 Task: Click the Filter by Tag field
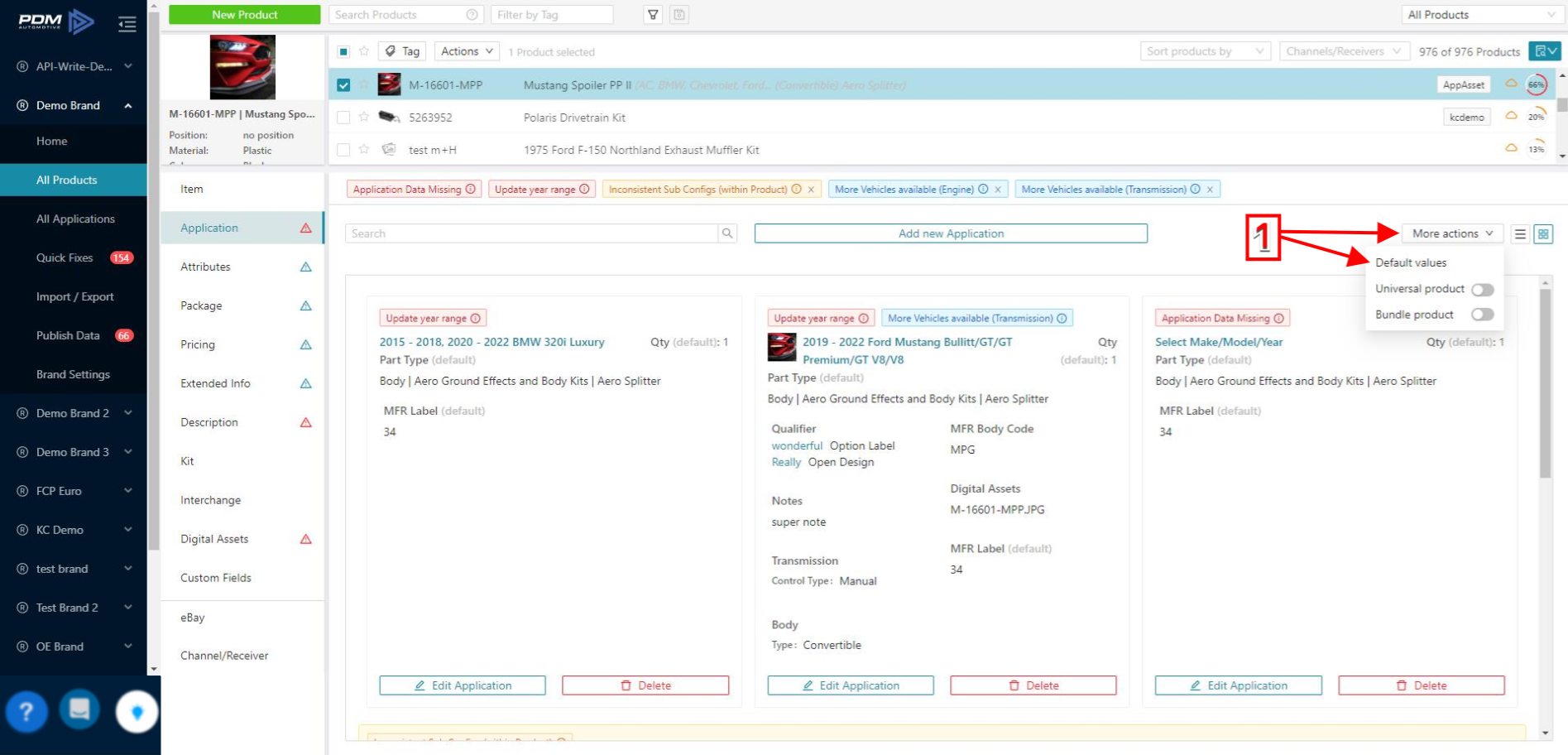tap(552, 15)
